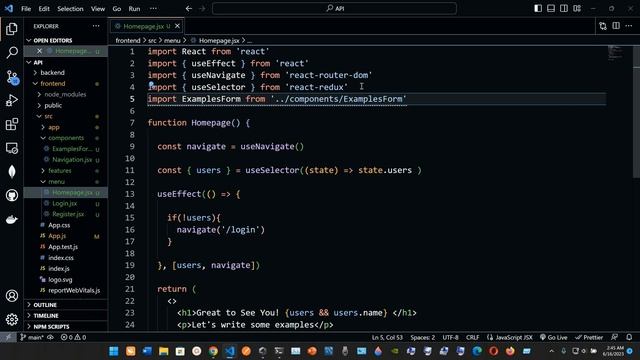
Task: Open Google Chrome from the taskbar
Action: pyautogui.click(x=213, y=351)
